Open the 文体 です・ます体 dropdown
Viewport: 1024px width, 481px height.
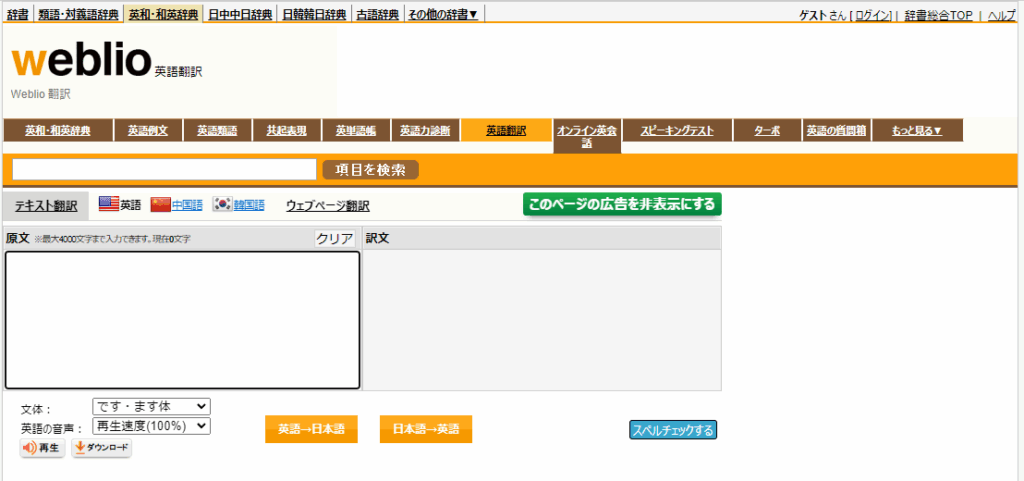(x=151, y=406)
